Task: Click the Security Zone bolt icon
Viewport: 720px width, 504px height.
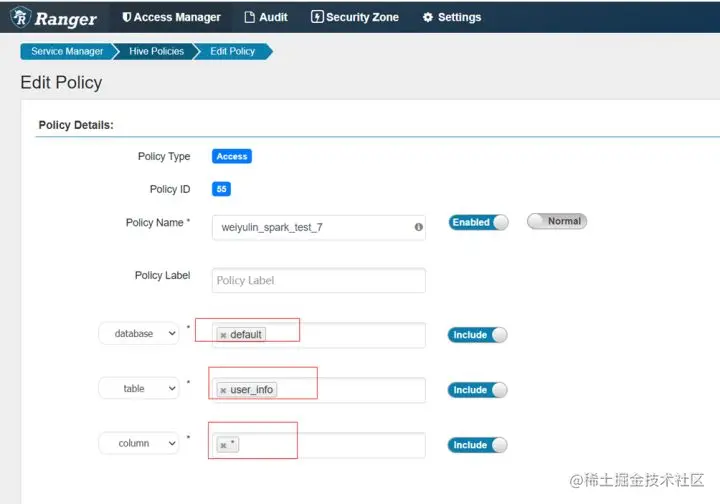Action: coord(317,17)
